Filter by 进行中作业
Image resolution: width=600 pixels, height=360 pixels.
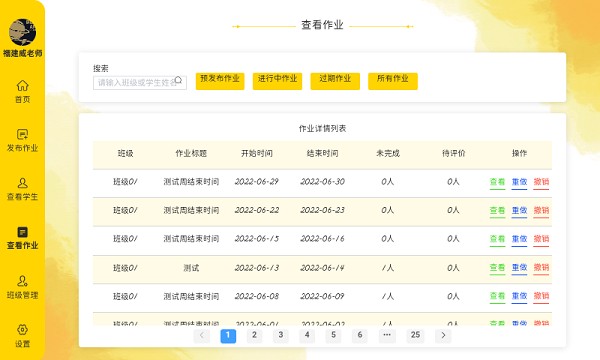(277, 81)
